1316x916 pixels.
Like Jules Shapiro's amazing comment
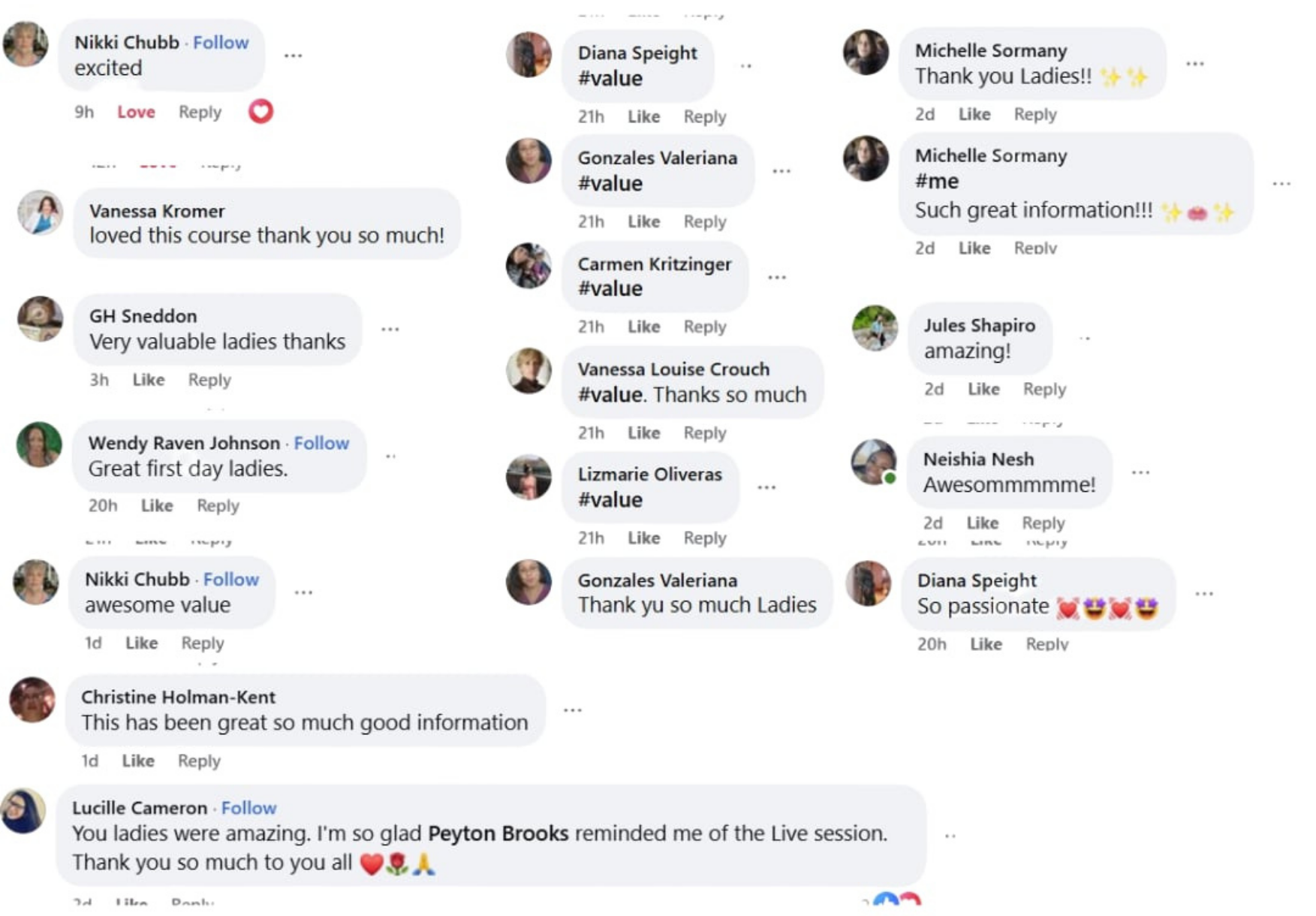click(x=983, y=389)
